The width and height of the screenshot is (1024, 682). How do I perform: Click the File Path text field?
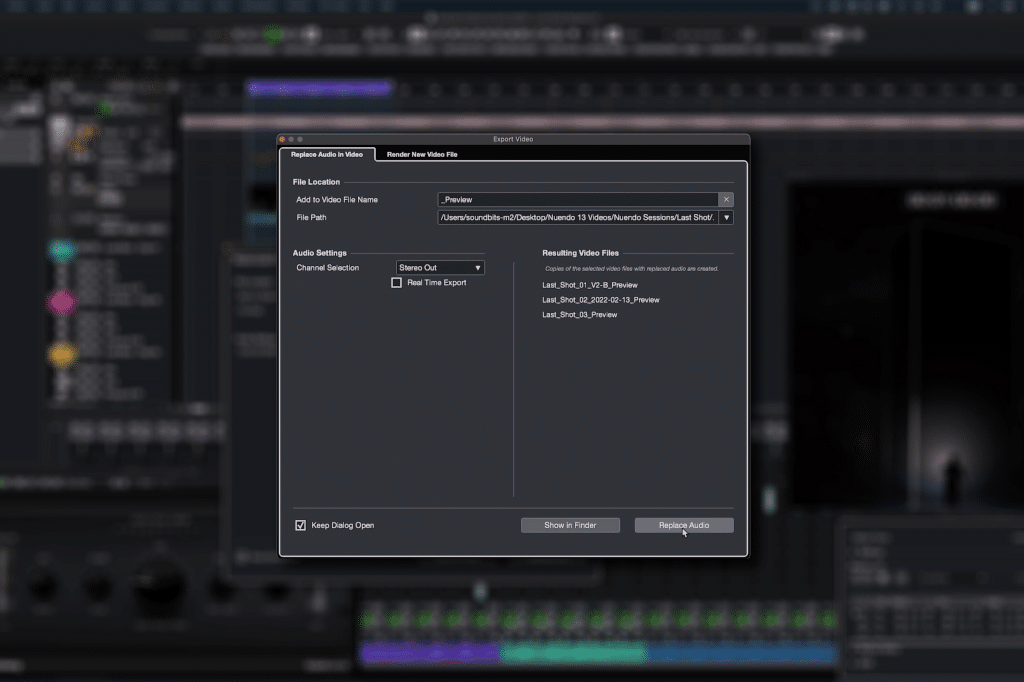(x=577, y=217)
